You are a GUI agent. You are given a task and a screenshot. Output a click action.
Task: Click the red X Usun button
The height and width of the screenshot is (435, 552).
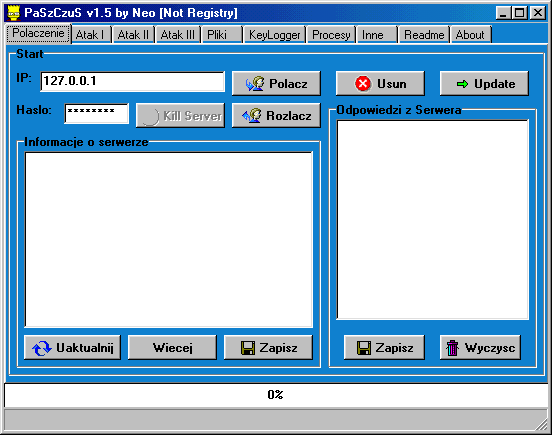pos(380,83)
